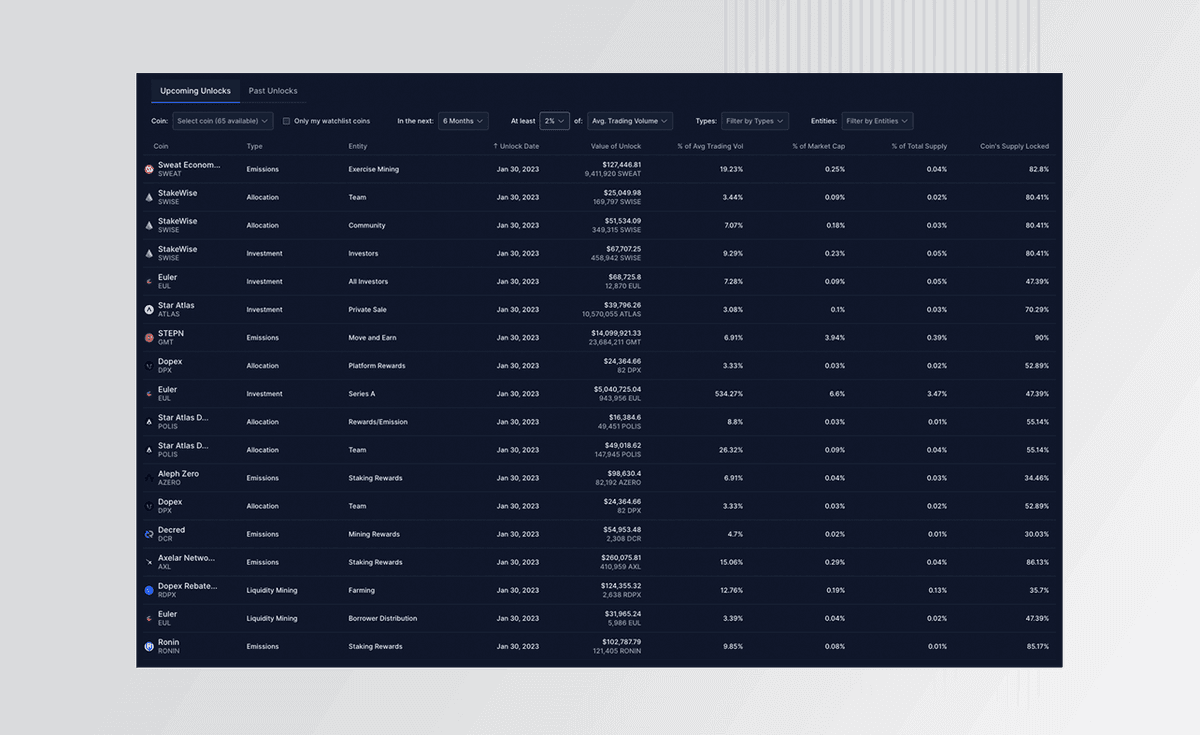Select the STEPN GMT coin logo

pyautogui.click(x=149, y=337)
